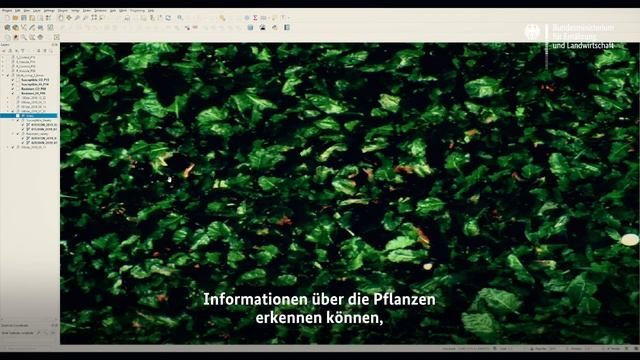Click the New GeoPackage Layer icon
Screen dimensions: 640x360
(x=15, y=27)
